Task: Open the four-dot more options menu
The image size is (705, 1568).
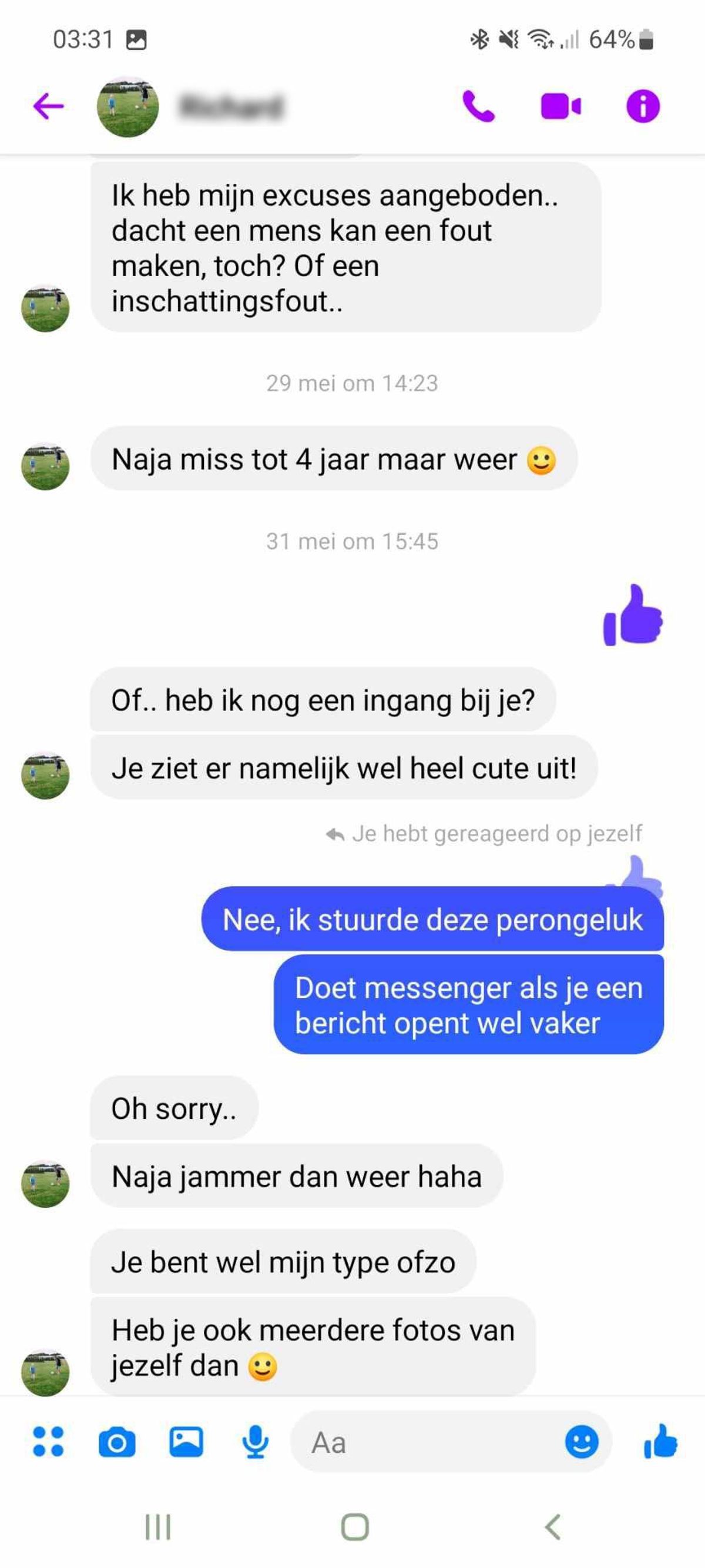Action: (48, 1442)
